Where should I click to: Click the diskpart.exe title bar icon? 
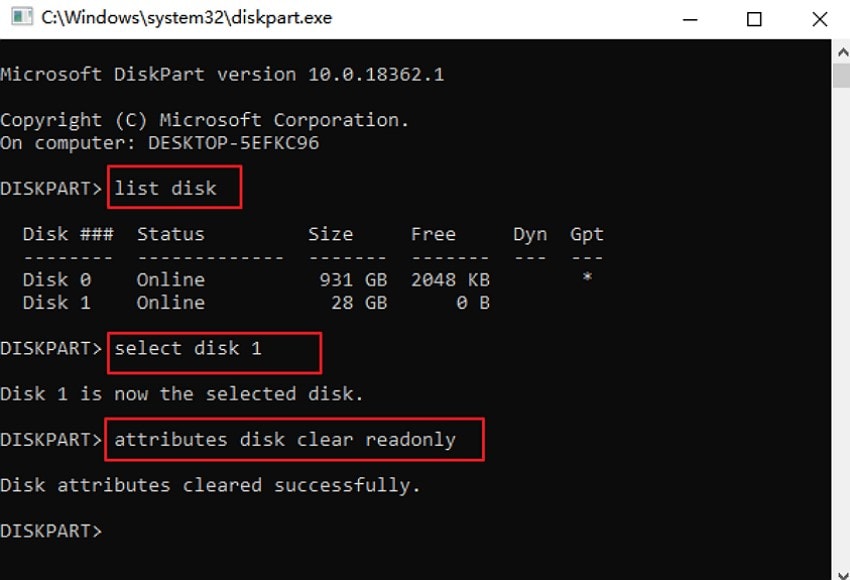pyautogui.click(x=20, y=19)
